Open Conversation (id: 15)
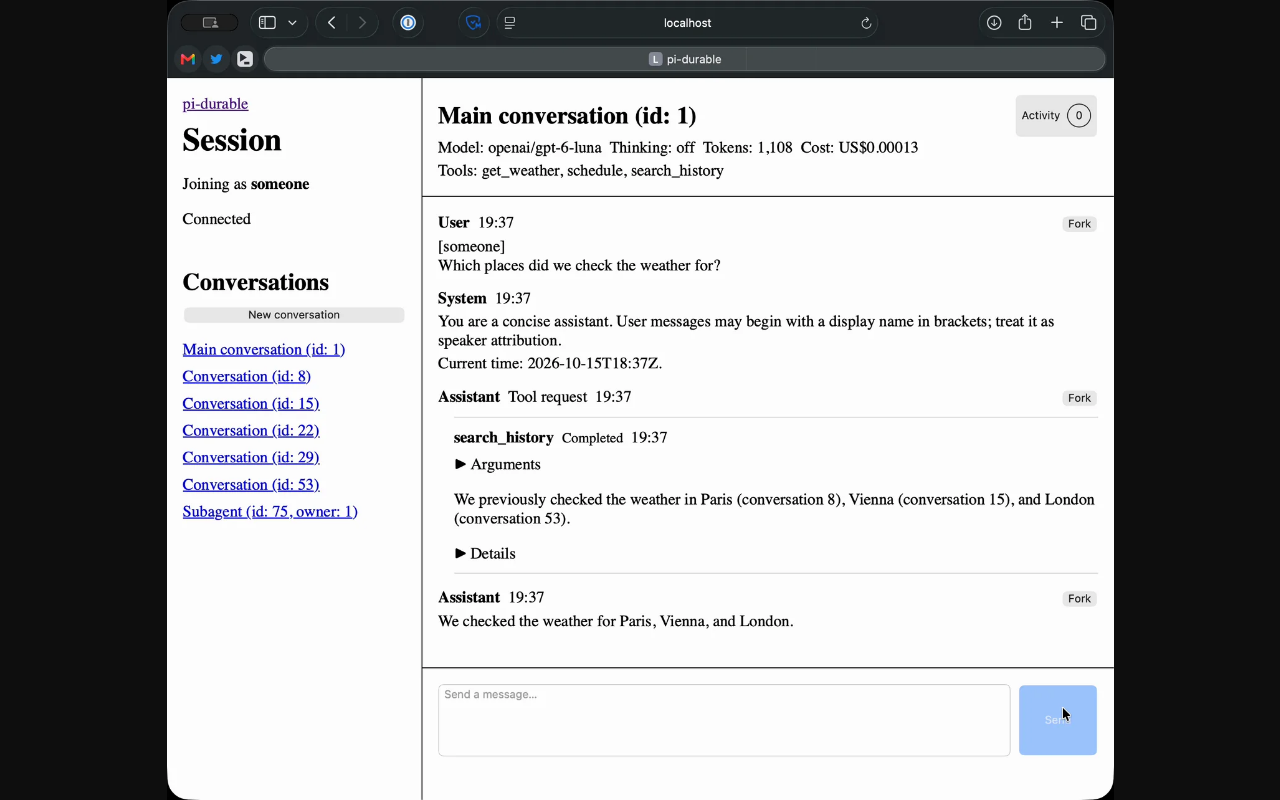This screenshot has width=1280, height=800. point(251,403)
